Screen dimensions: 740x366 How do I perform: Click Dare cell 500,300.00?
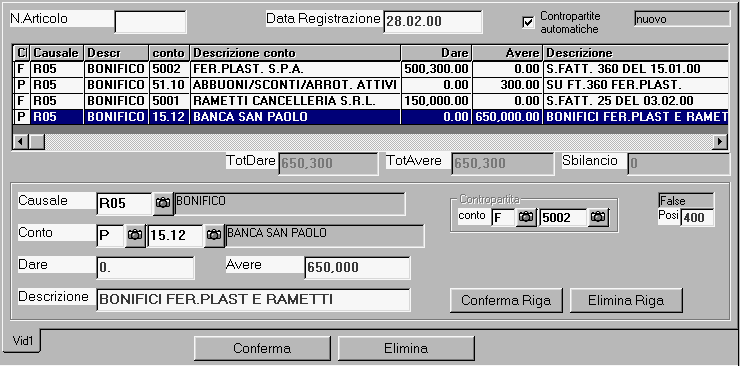click(436, 69)
